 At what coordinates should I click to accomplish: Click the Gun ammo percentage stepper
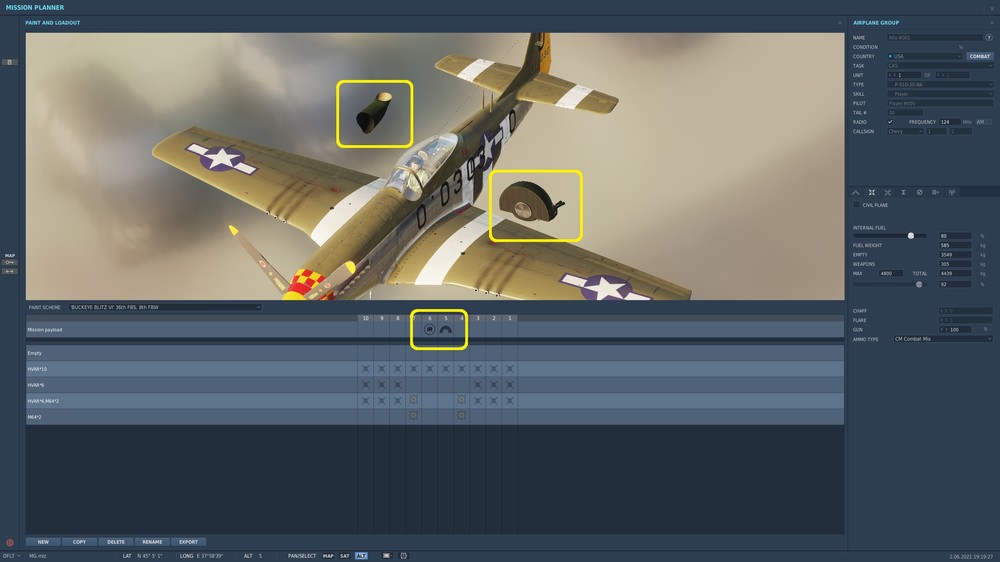pos(955,329)
